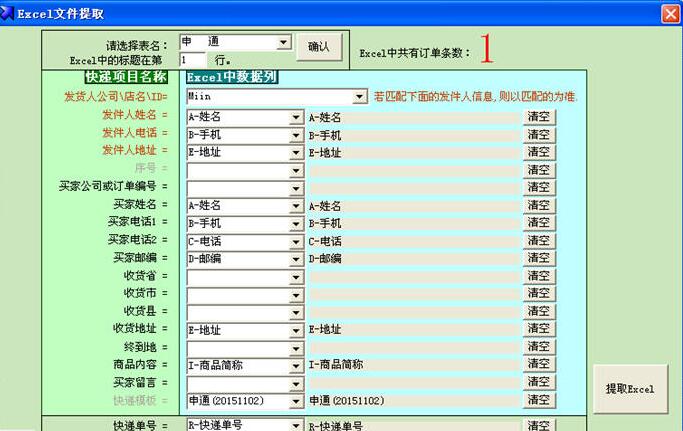
Task: Click the 提取Excel extract button
Action: click(x=629, y=388)
